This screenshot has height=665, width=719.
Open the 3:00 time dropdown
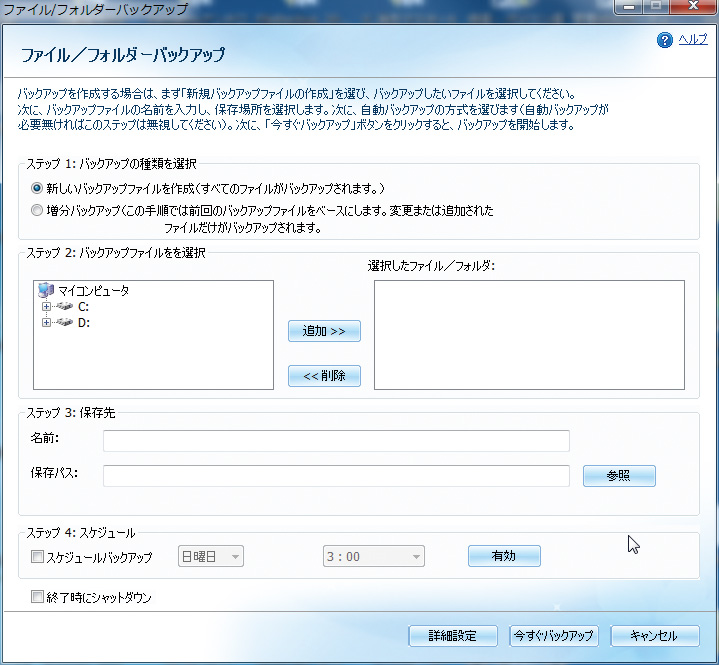(374, 556)
